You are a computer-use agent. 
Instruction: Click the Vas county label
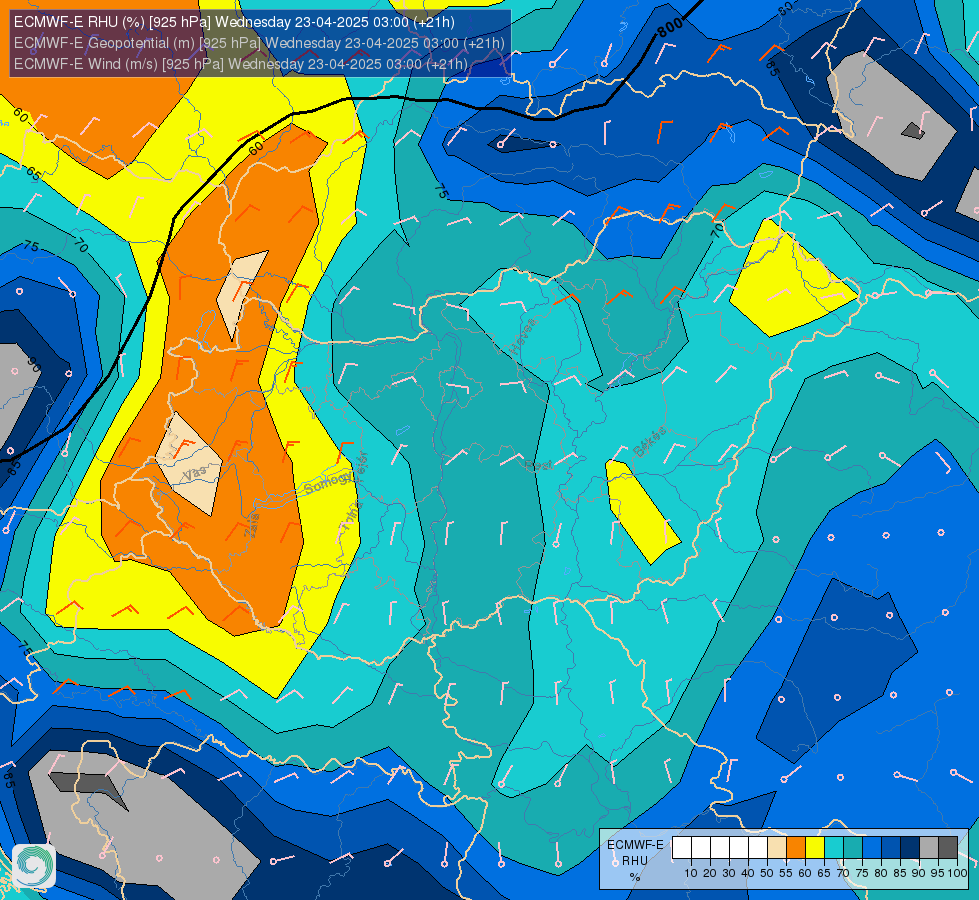[194, 474]
